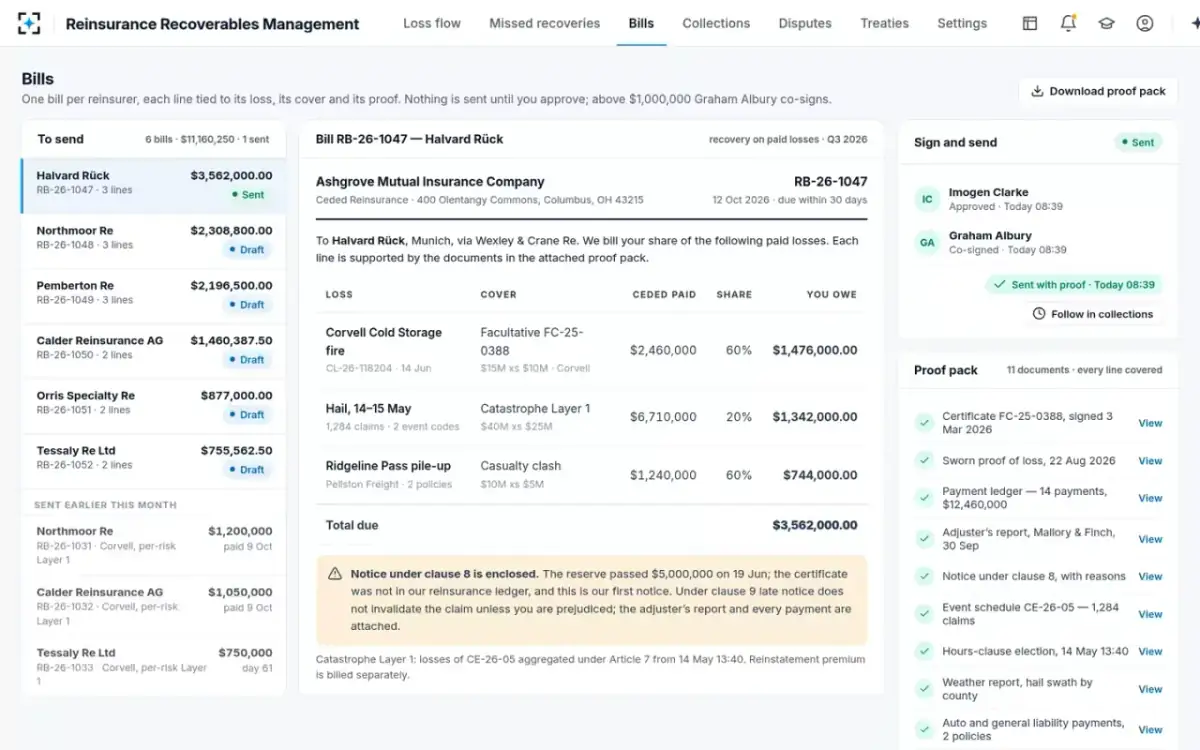View Weather report hail swath document
Screen dimensions: 1200x750
click(x=1150, y=689)
